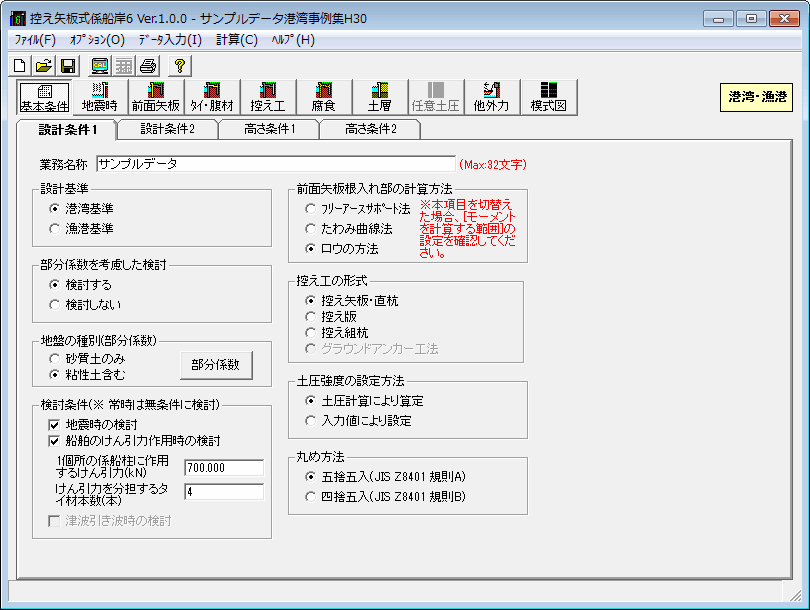
Task: Toggle 船舶のけん引力作用時の検討 checkbox
Action: 134,441
